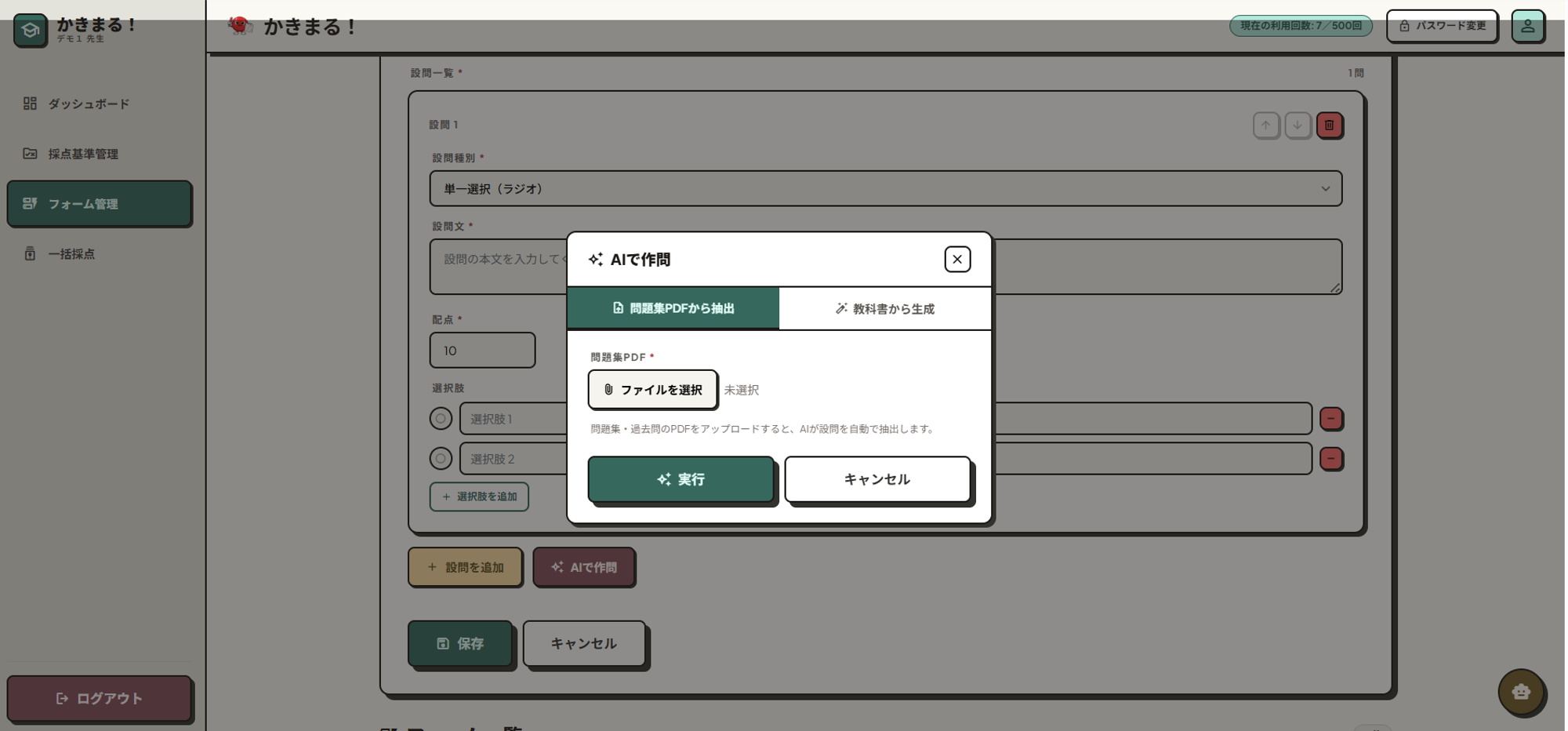Select フォーム管理 in the sidebar
1568x731 pixels.
coord(100,204)
